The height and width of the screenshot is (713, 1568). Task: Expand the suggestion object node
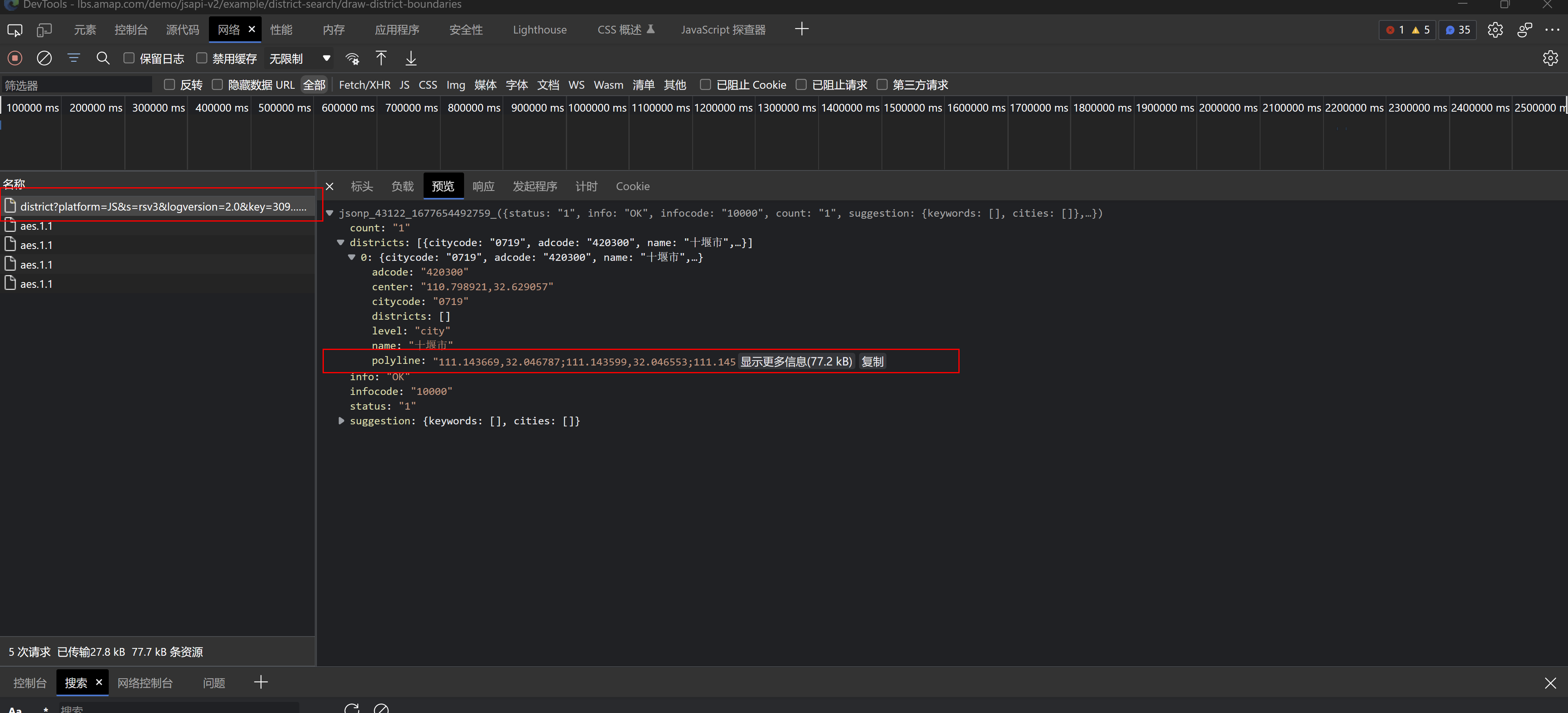[x=341, y=421]
